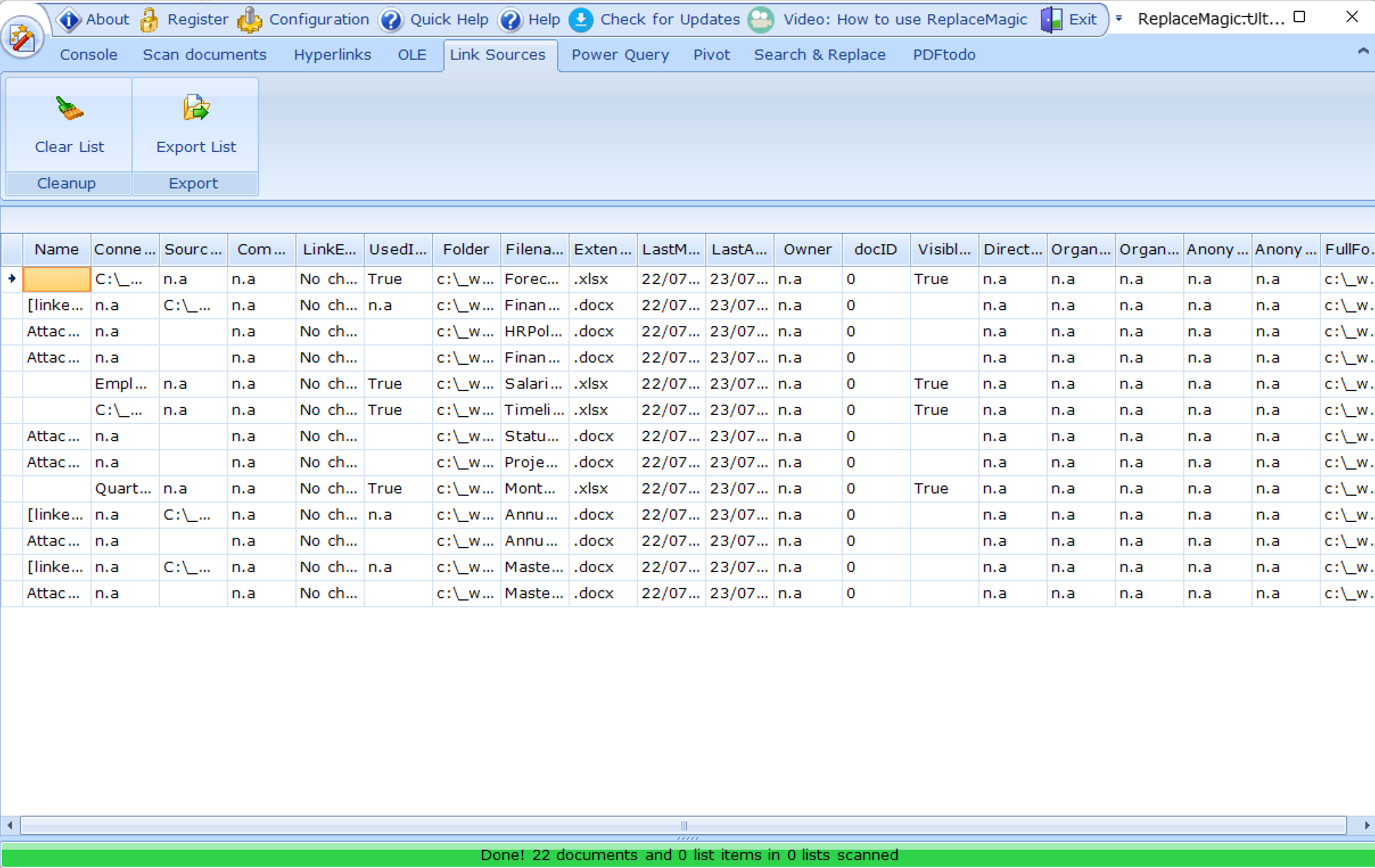This screenshot has height=868, width=1375.
Task: Click the Help question mark icon
Action: tap(510, 20)
